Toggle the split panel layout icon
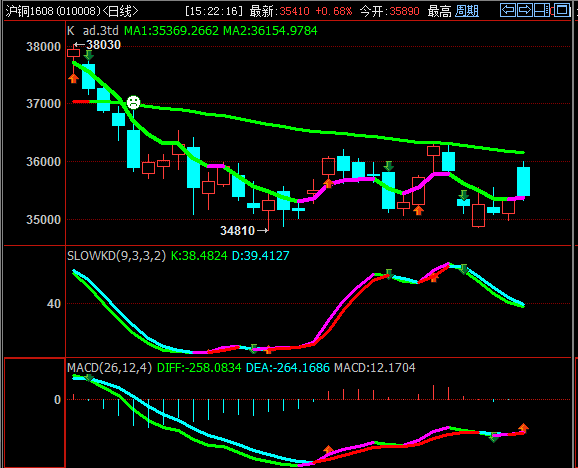 [542, 10]
